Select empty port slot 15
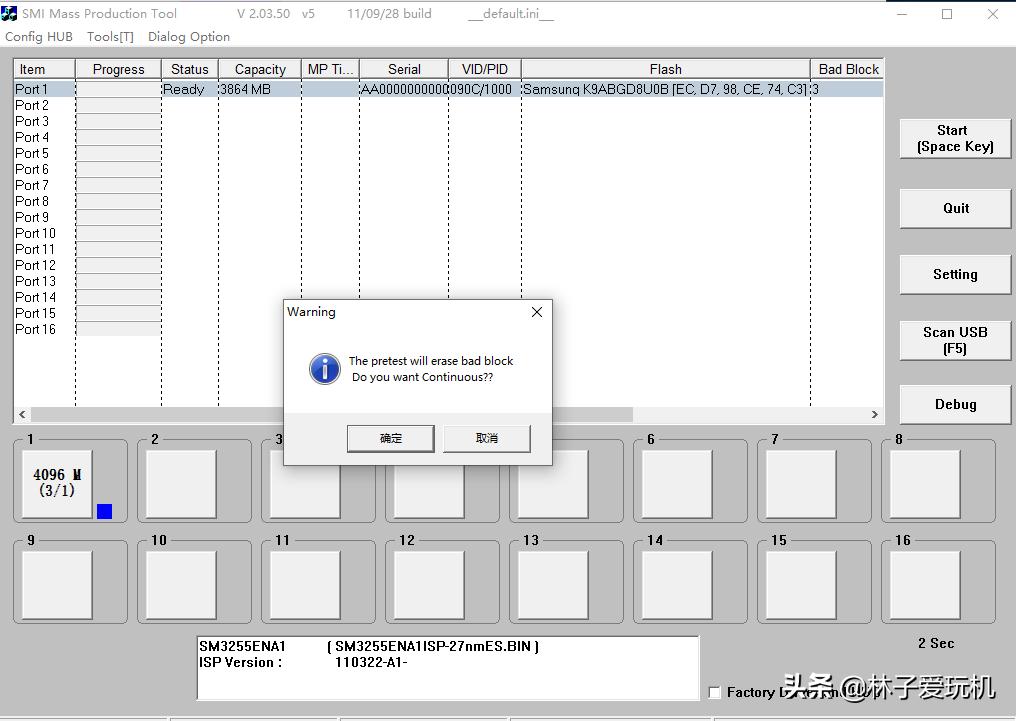1016x721 pixels. (801, 585)
